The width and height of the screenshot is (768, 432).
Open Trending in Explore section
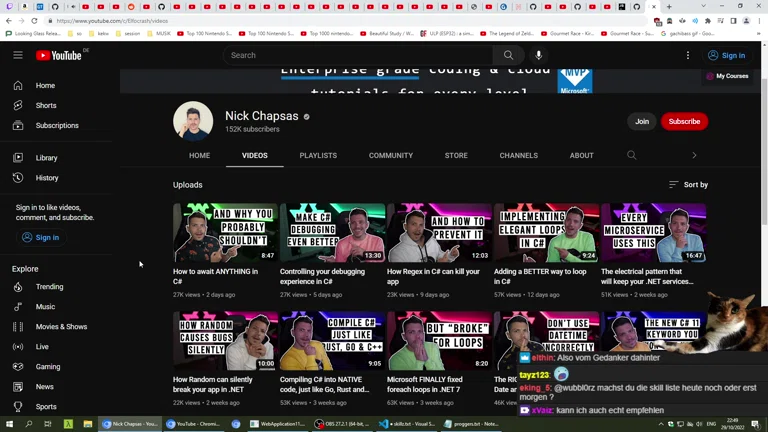tap(49, 287)
